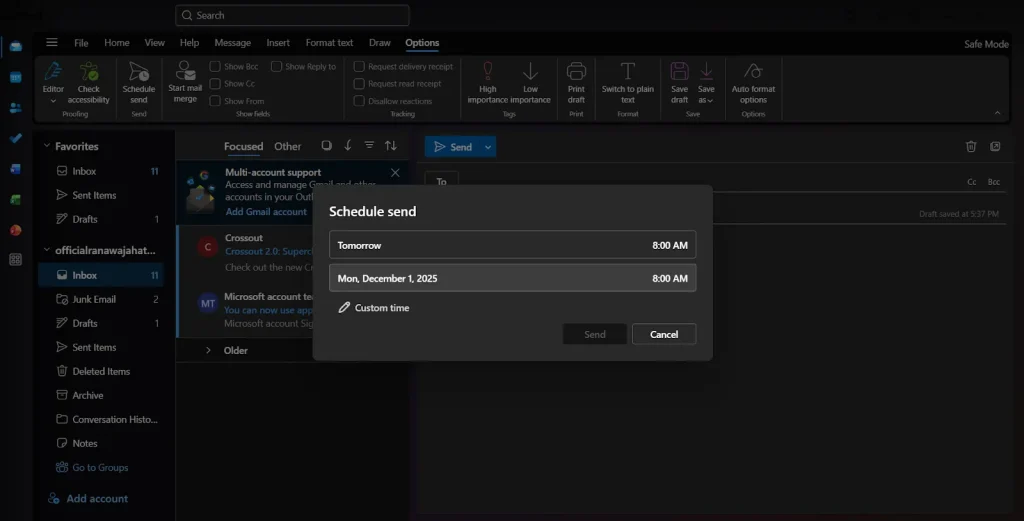Tick Request read receipt checkbox
1024x521 pixels.
[359, 84]
